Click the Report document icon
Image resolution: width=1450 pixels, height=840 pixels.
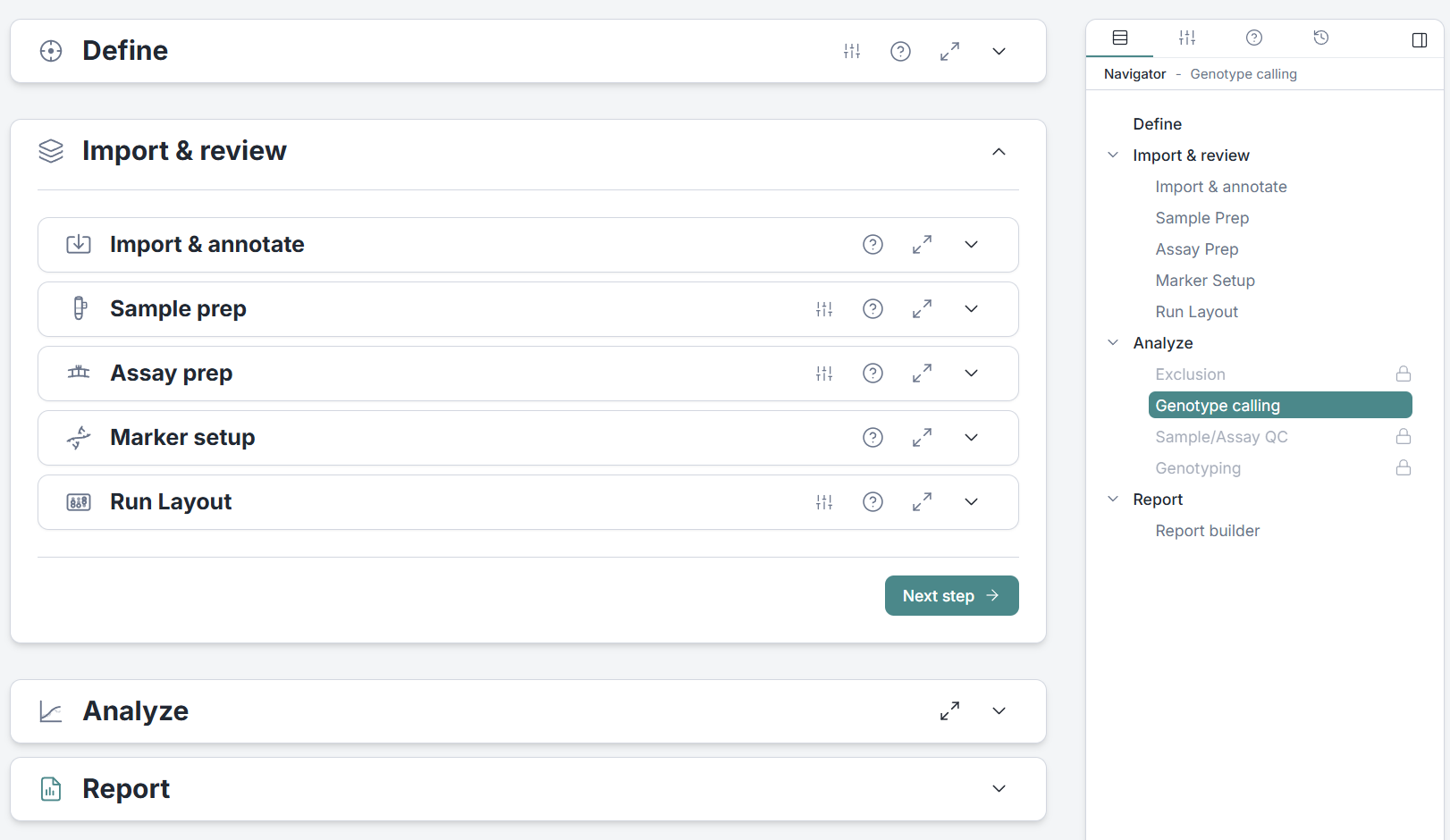tap(51, 788)
